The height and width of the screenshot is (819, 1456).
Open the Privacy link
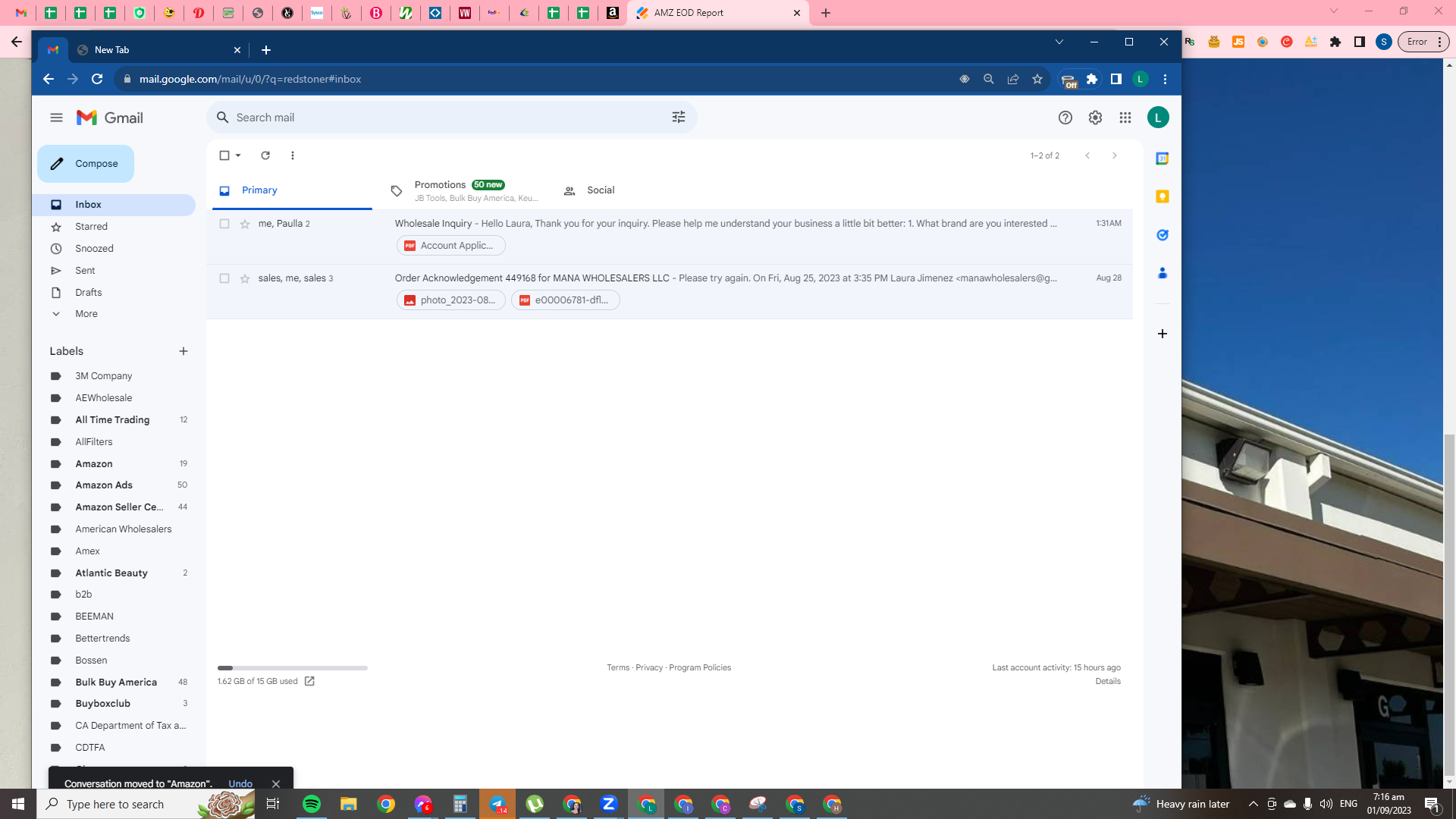649,667
